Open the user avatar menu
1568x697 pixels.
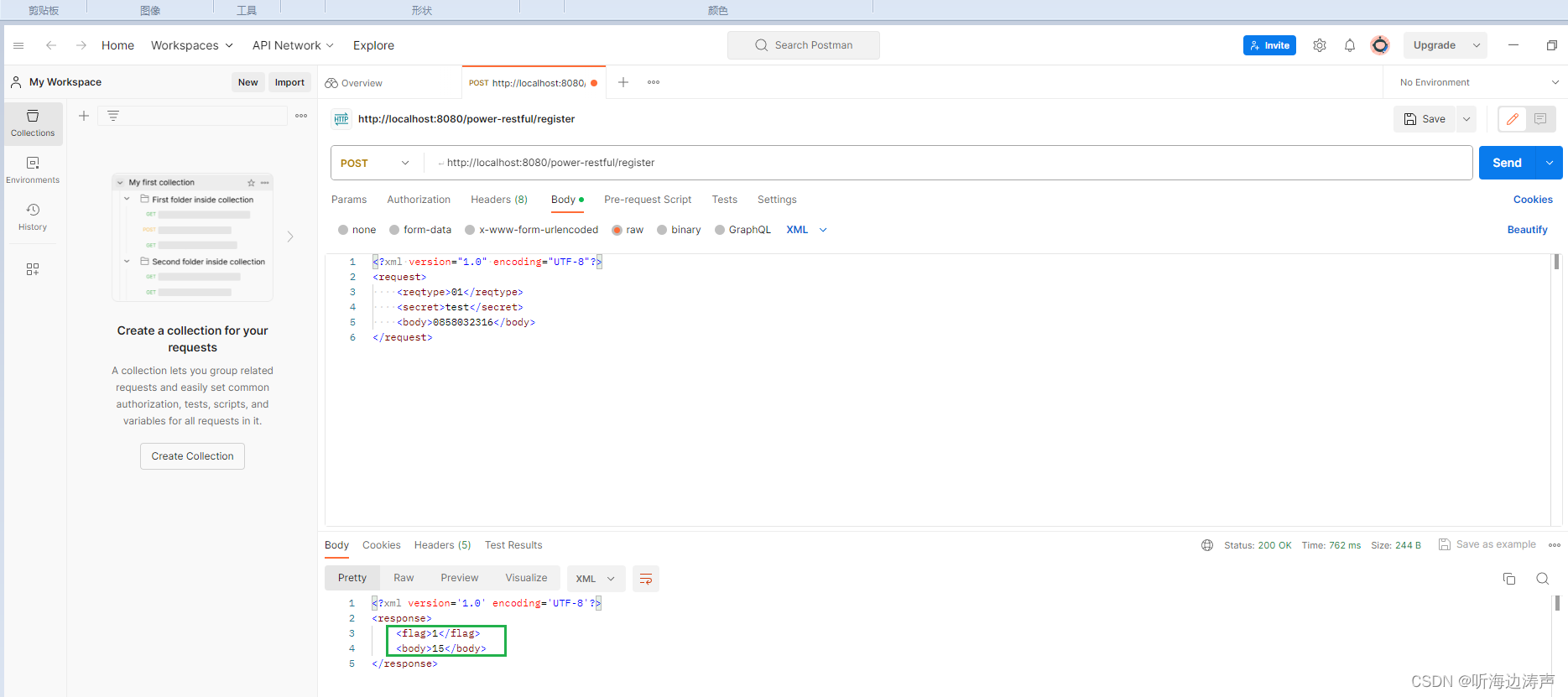click(x=1380, y=45)
